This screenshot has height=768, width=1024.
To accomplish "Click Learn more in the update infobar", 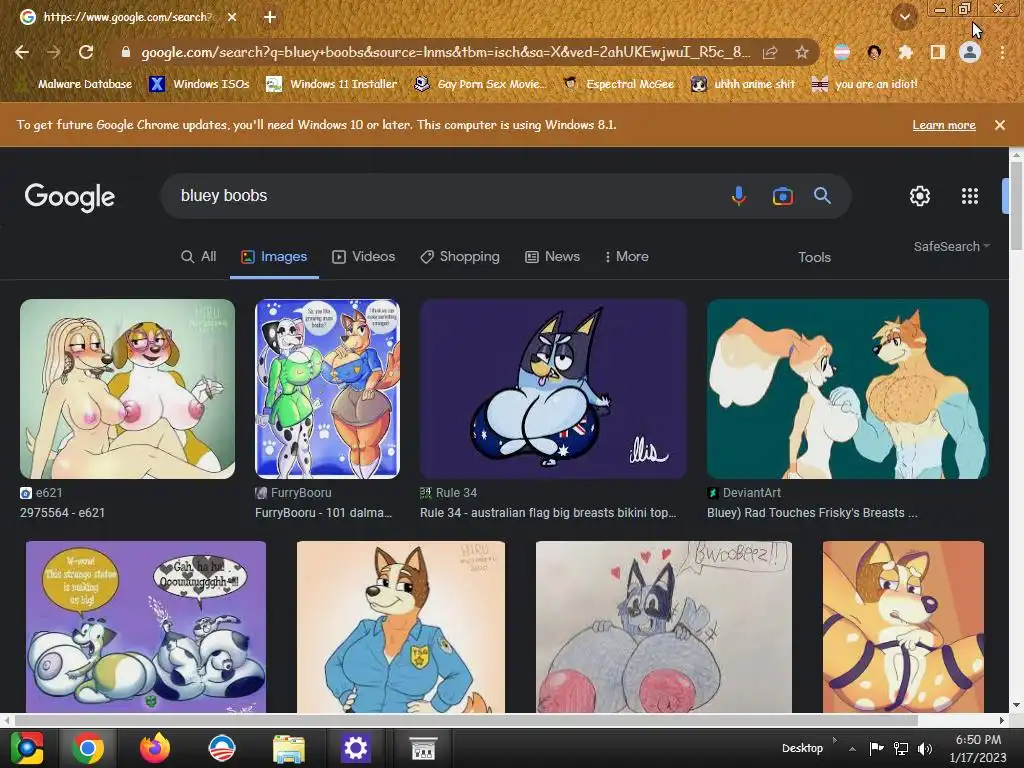I will (x=944, y=125).
